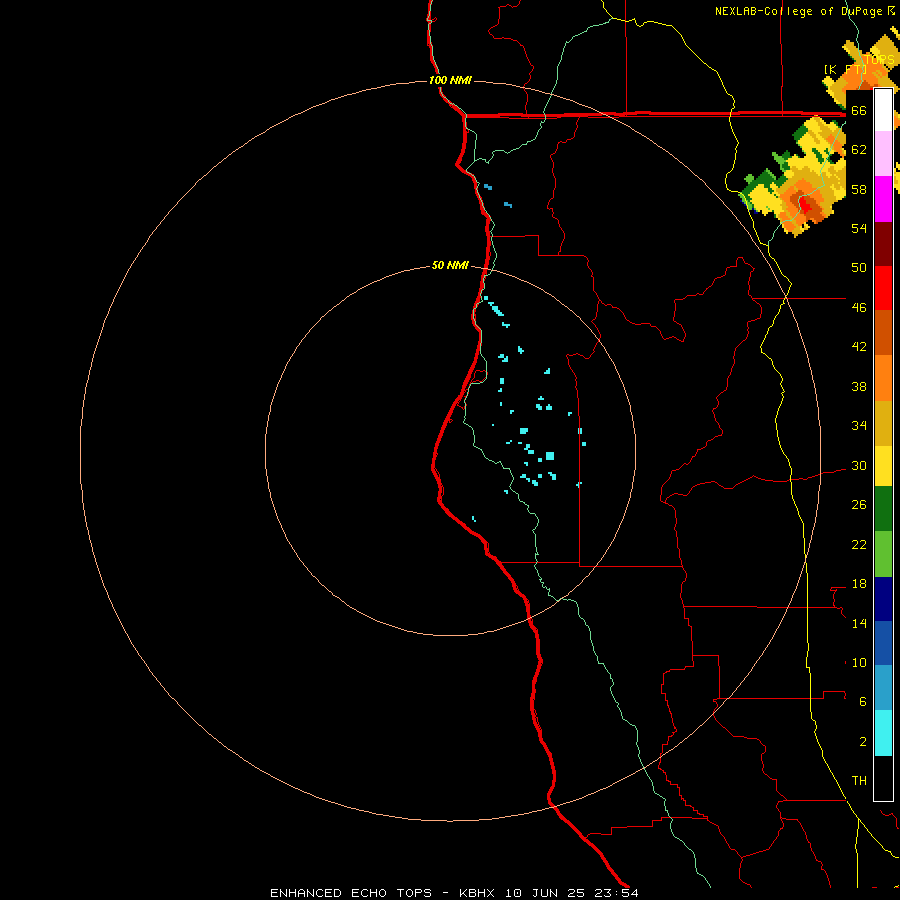Click the dark red (maroon) legend swatch
This screenshot has width=900, height=900.
883,244
